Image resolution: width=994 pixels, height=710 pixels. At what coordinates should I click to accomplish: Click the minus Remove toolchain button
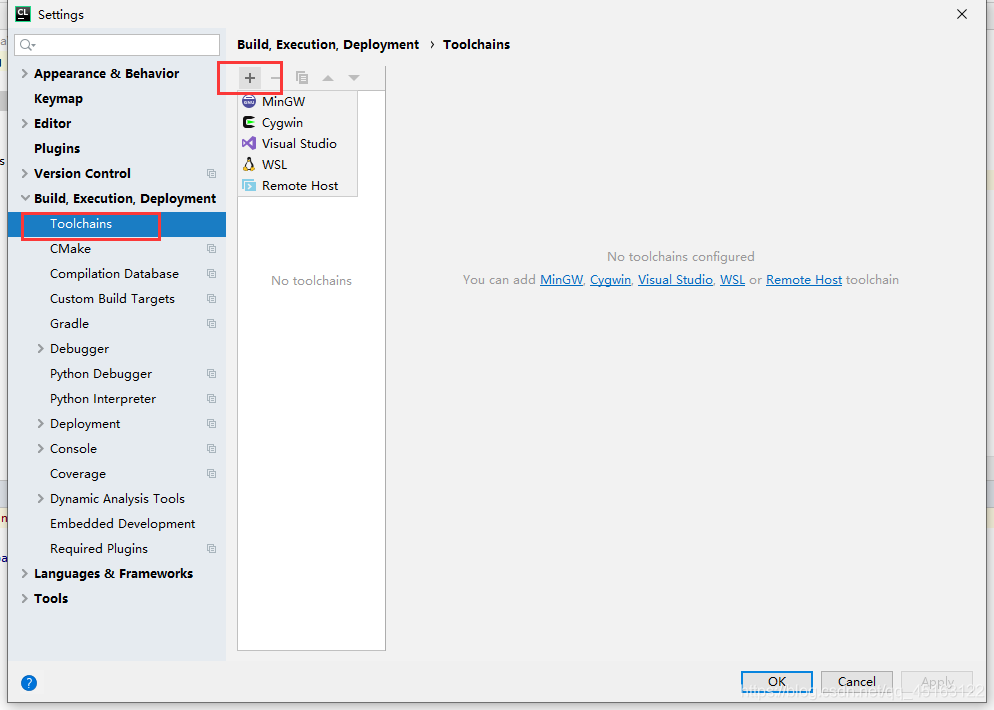[x=276, y=78]
